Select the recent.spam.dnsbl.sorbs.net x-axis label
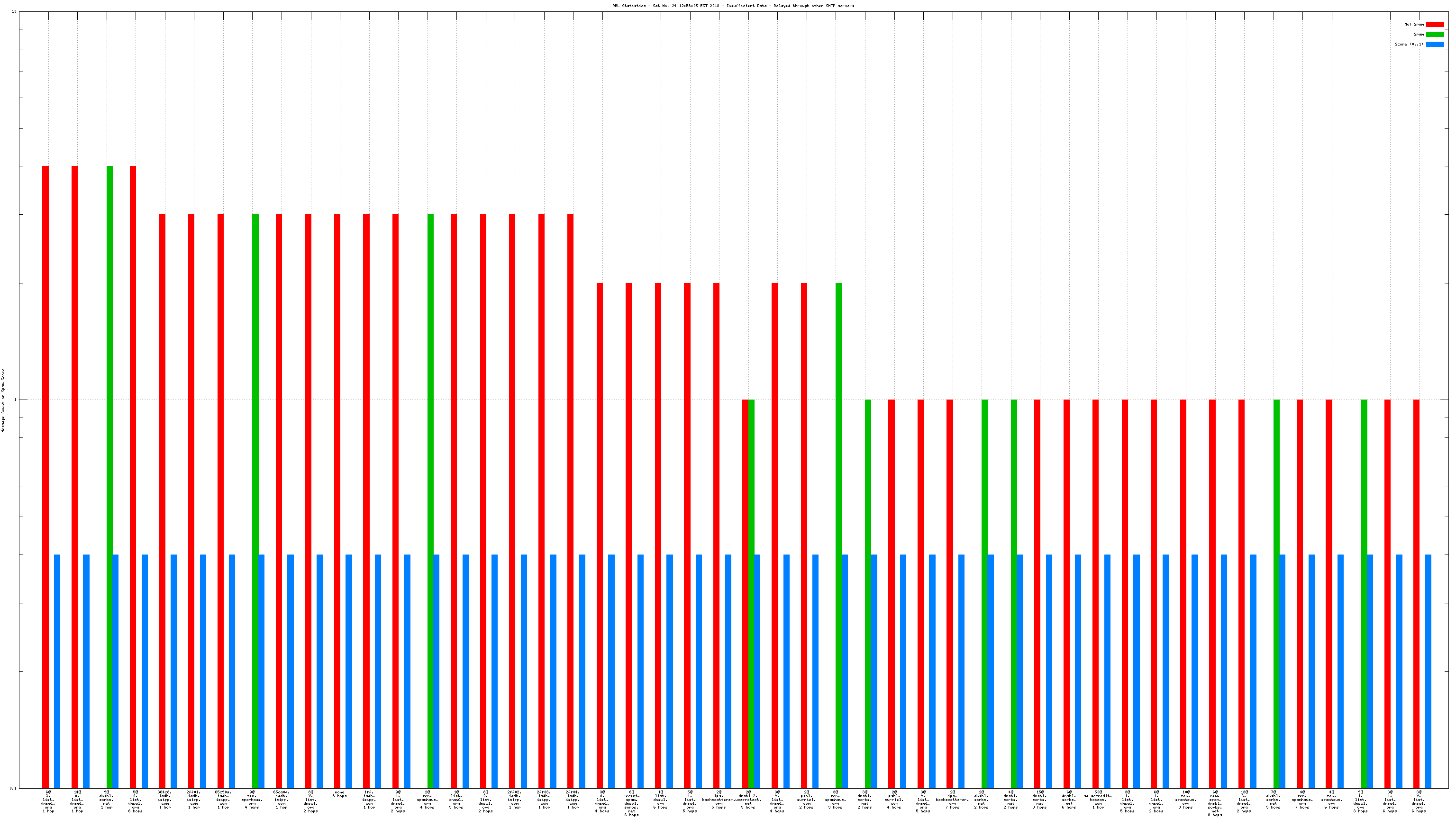This screenshot has width=1456, height=819. pos(631,802)
